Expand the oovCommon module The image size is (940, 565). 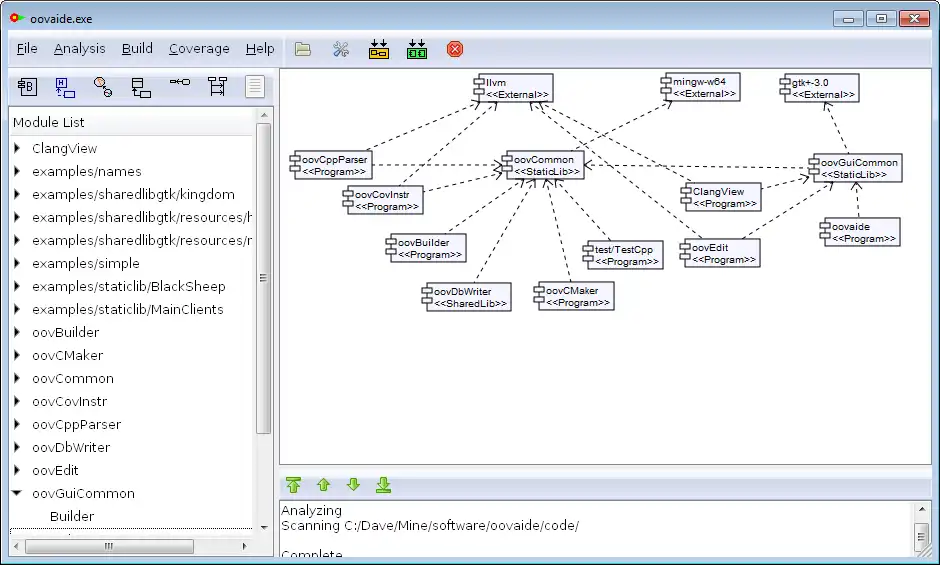pyautogui.click(x=17, y=378)
